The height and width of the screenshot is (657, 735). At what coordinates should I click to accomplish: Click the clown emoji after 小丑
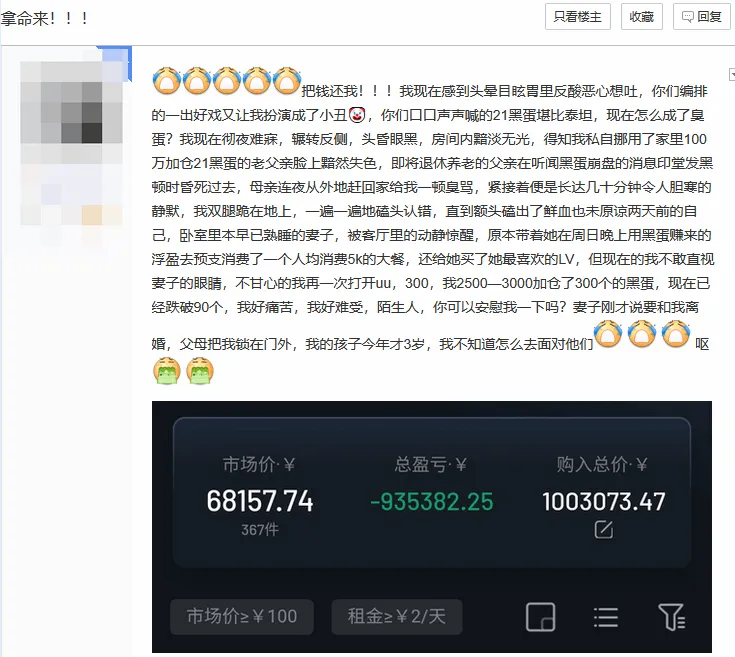coord(357,115)
